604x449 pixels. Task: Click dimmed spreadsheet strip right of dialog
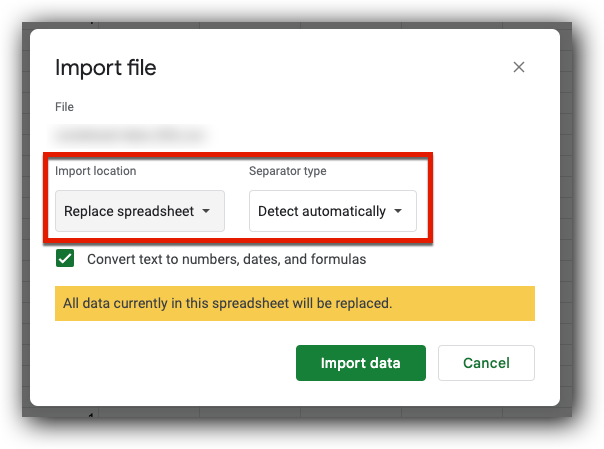(x=565, y=220)
